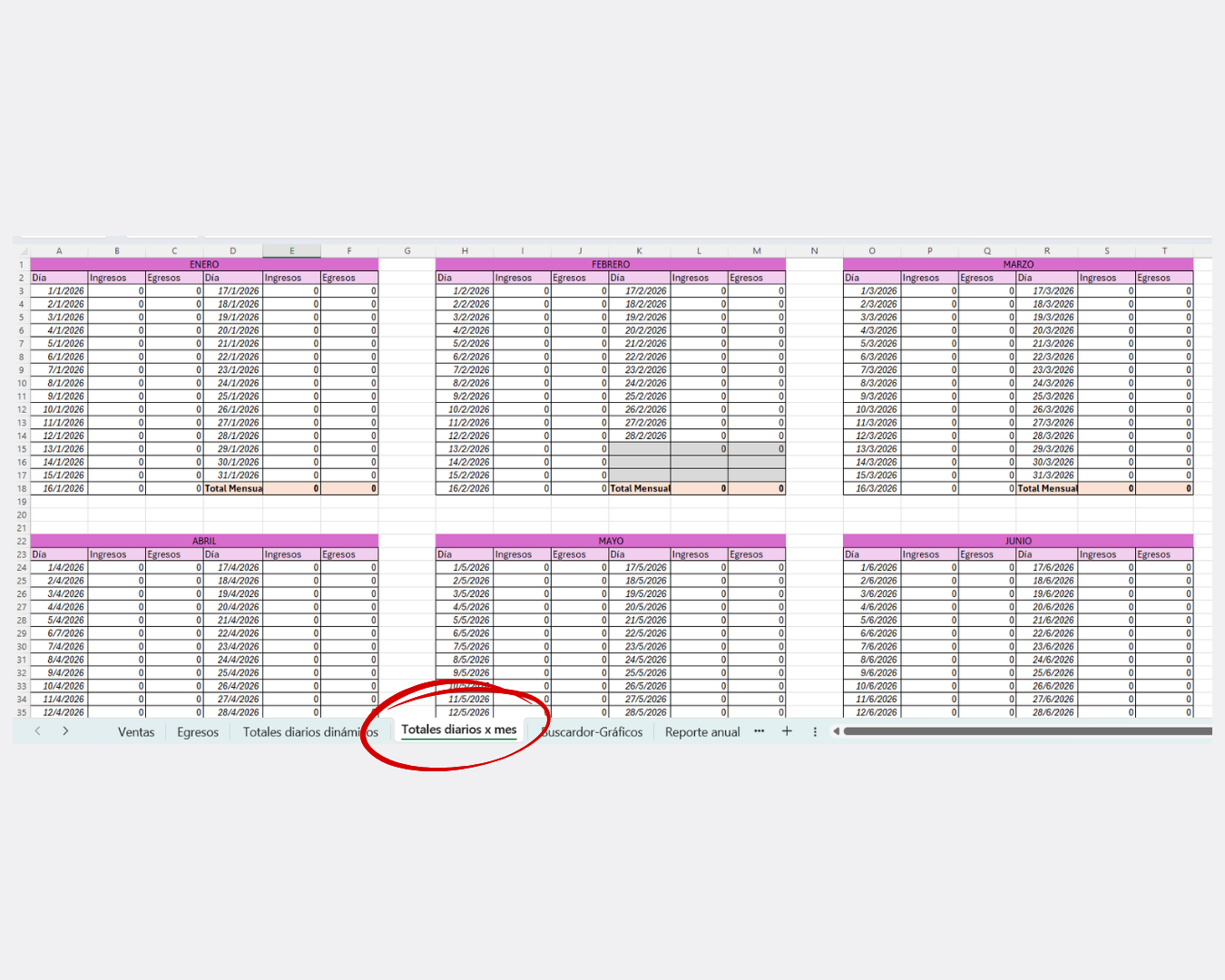Add a new sheet with plus icon
The width and height of the screenshot is (1225, 980).
point(787,731)
